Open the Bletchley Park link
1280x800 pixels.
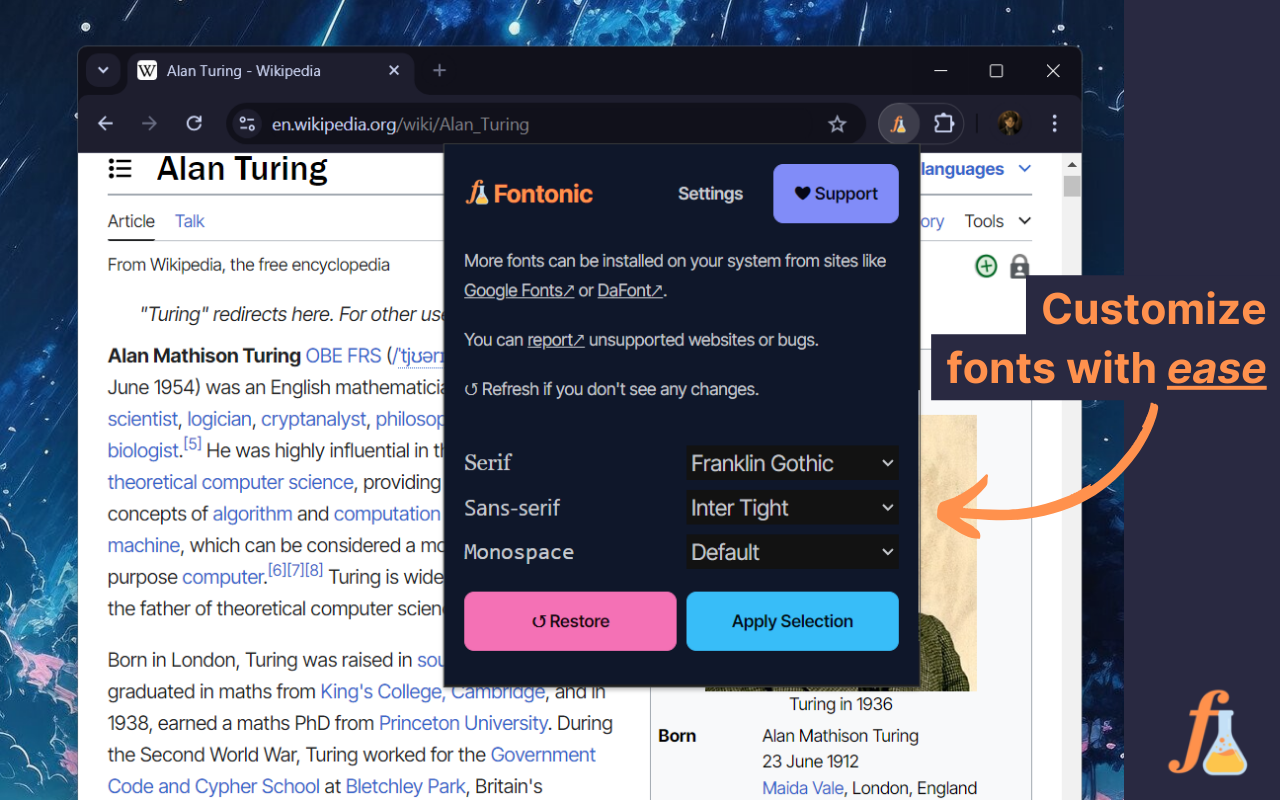(x=405, y=786)
